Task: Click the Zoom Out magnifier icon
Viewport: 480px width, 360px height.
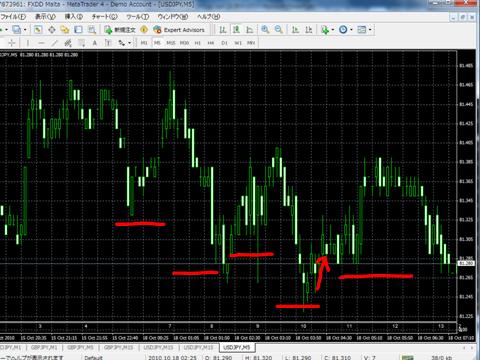Action: pos(279,30)
